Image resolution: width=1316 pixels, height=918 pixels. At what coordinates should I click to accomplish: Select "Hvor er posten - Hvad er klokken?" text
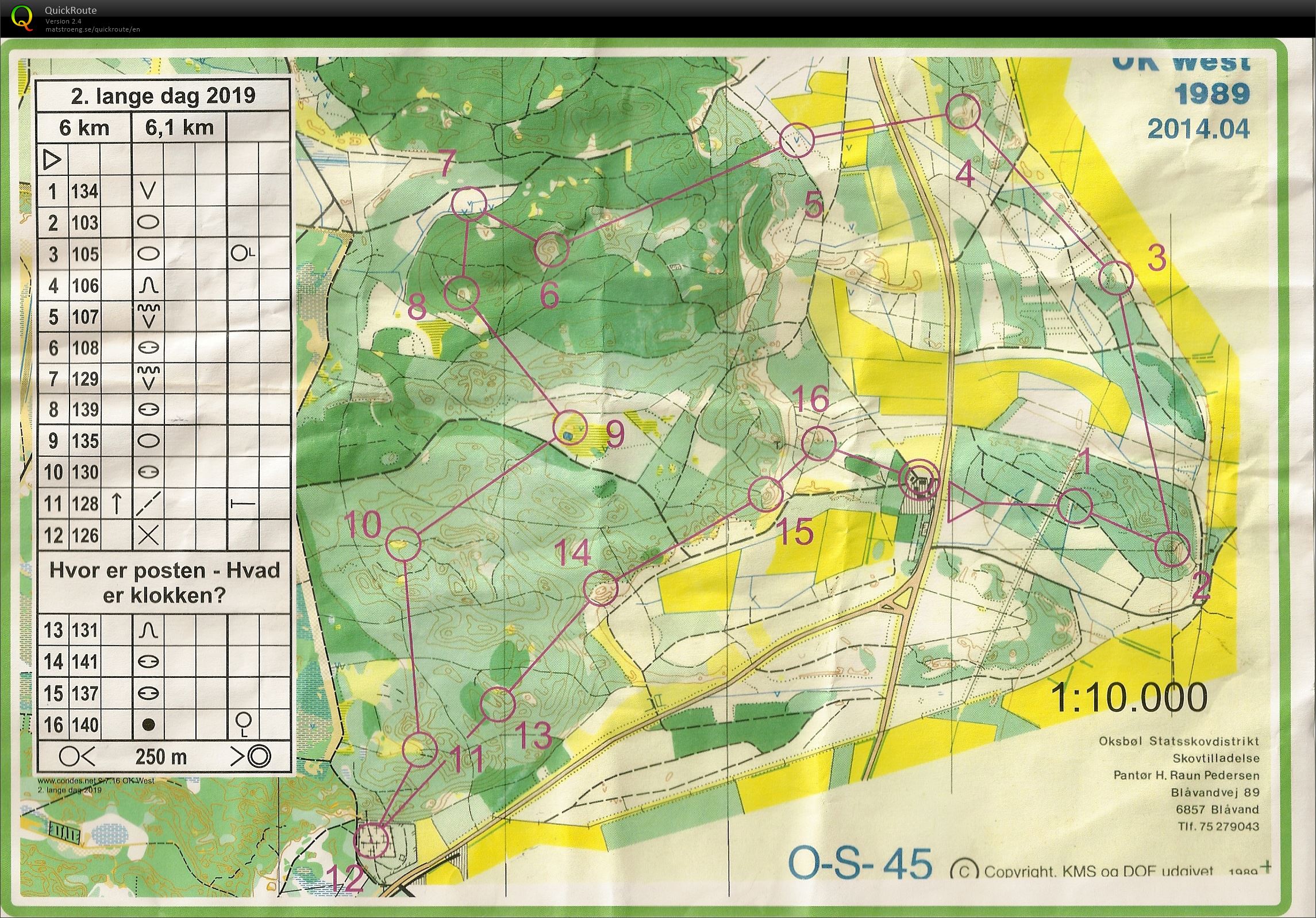tap(164, 583)
